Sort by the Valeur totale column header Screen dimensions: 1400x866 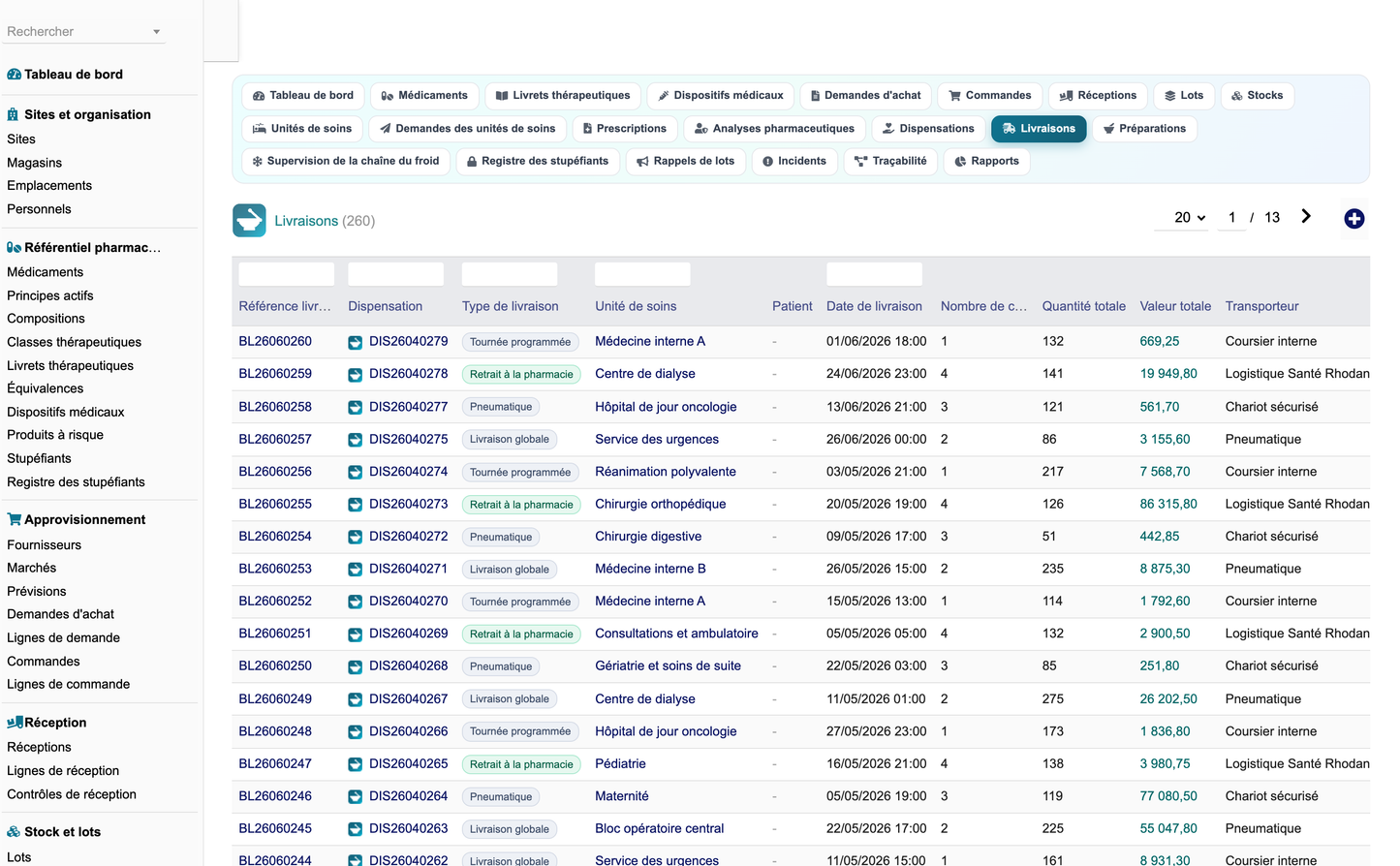(x=1175, y=306)
